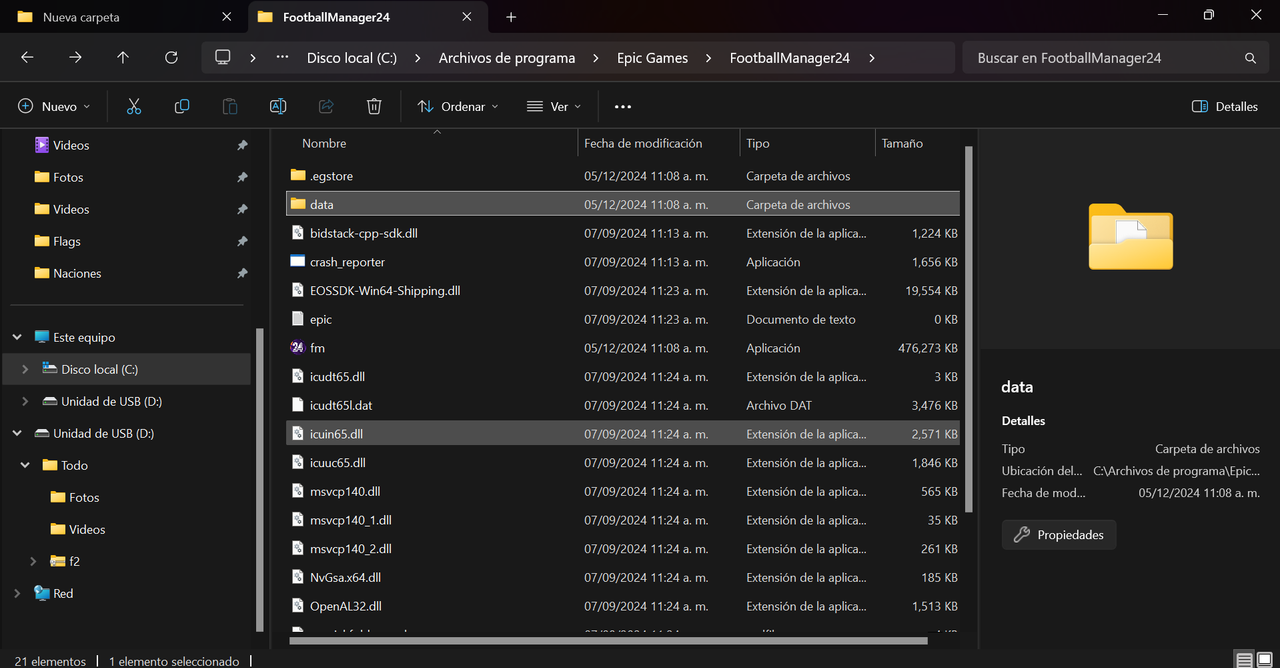Go back with the left arrow
The height and width of the screenshot is (668, 1280).
27,58
